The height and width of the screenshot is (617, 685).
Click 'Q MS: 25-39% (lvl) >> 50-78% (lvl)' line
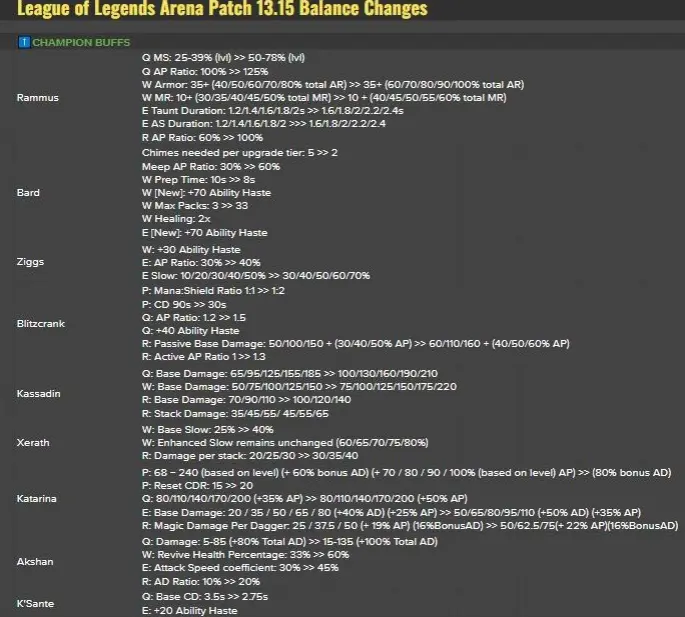tap(223, 58)
